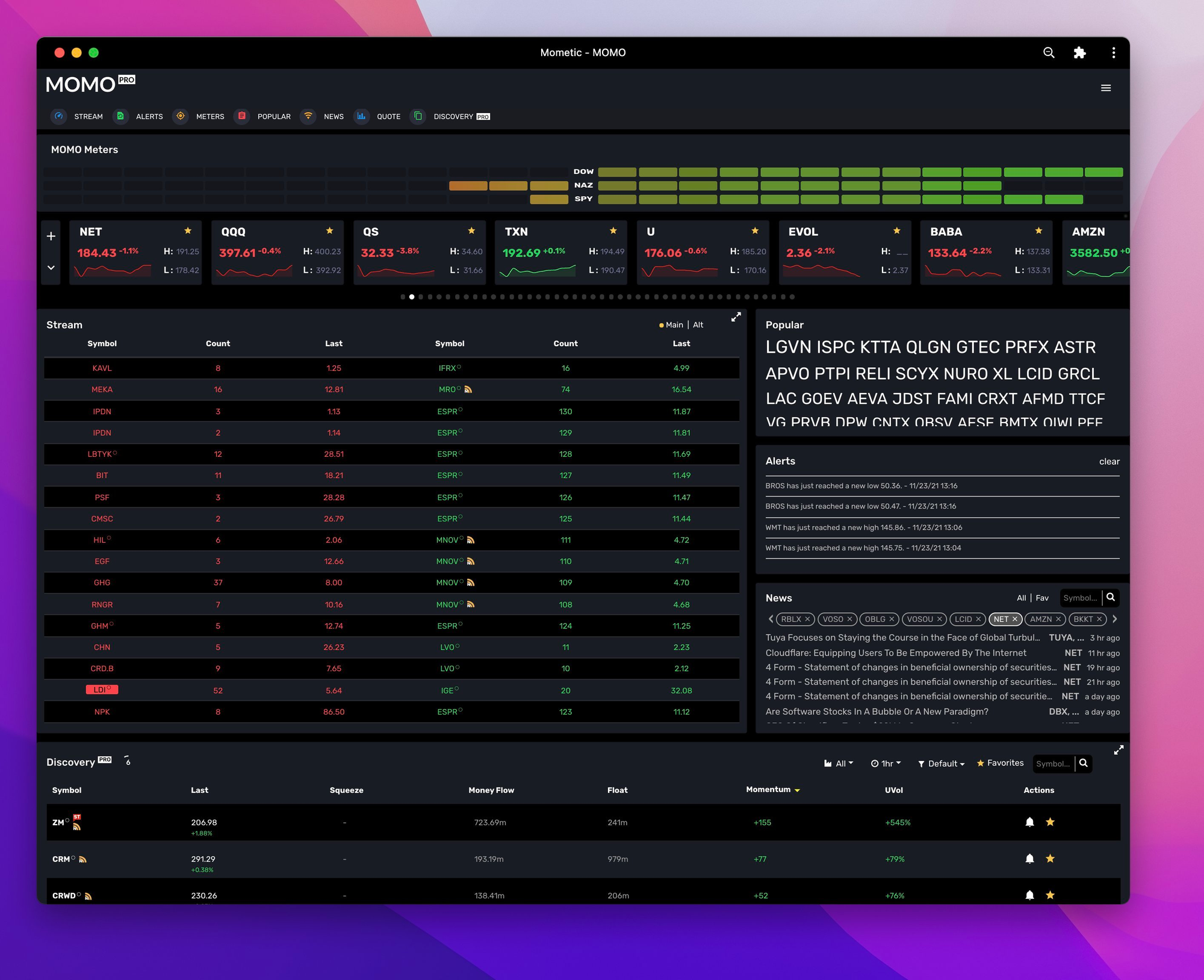Open the Default filter dropdown
Screen dimensions: 1204x980
[x=942, y=763]
